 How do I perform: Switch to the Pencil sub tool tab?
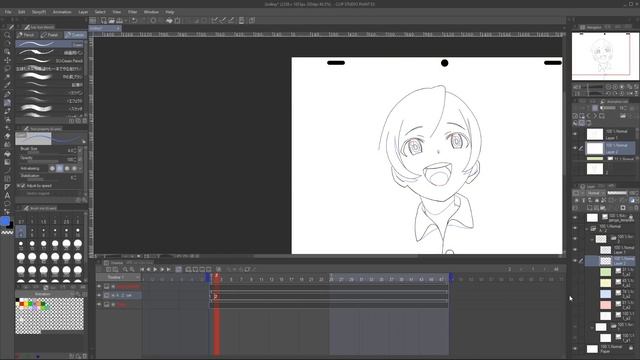[x=27, y=35]
